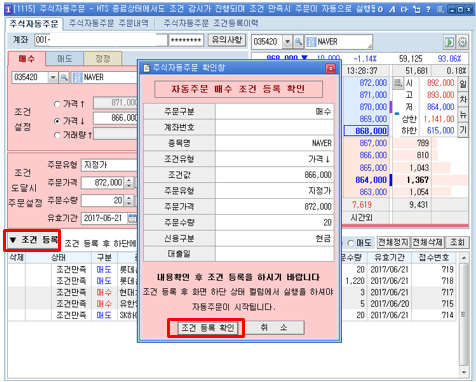The height and width of the screenshot is (382, 476).
Task: Expand the 035420 stock code dropdown in quote panel
Action: 287,42
